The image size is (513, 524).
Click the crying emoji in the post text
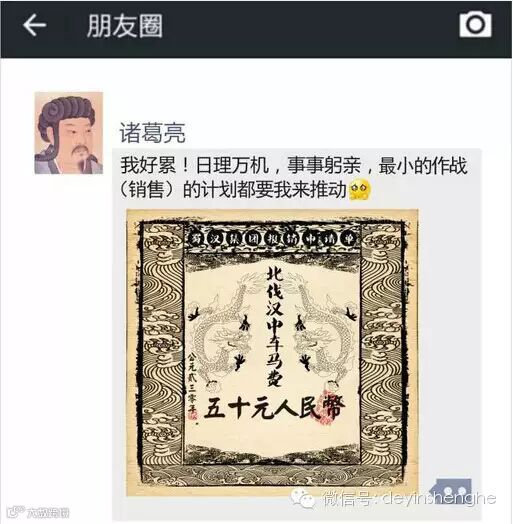(359, 189)
